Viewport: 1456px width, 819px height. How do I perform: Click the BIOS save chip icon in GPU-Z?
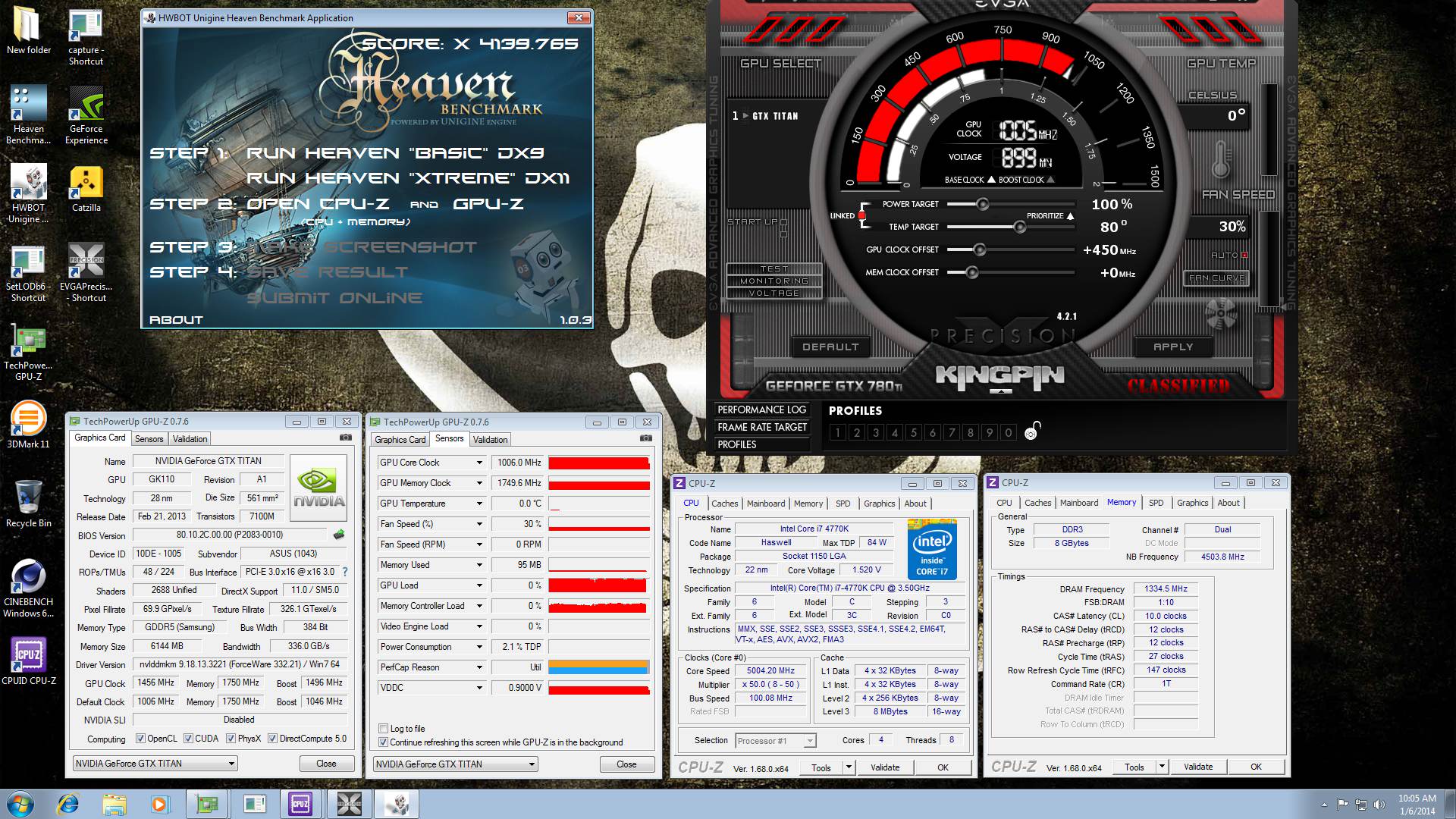(339, 535)
